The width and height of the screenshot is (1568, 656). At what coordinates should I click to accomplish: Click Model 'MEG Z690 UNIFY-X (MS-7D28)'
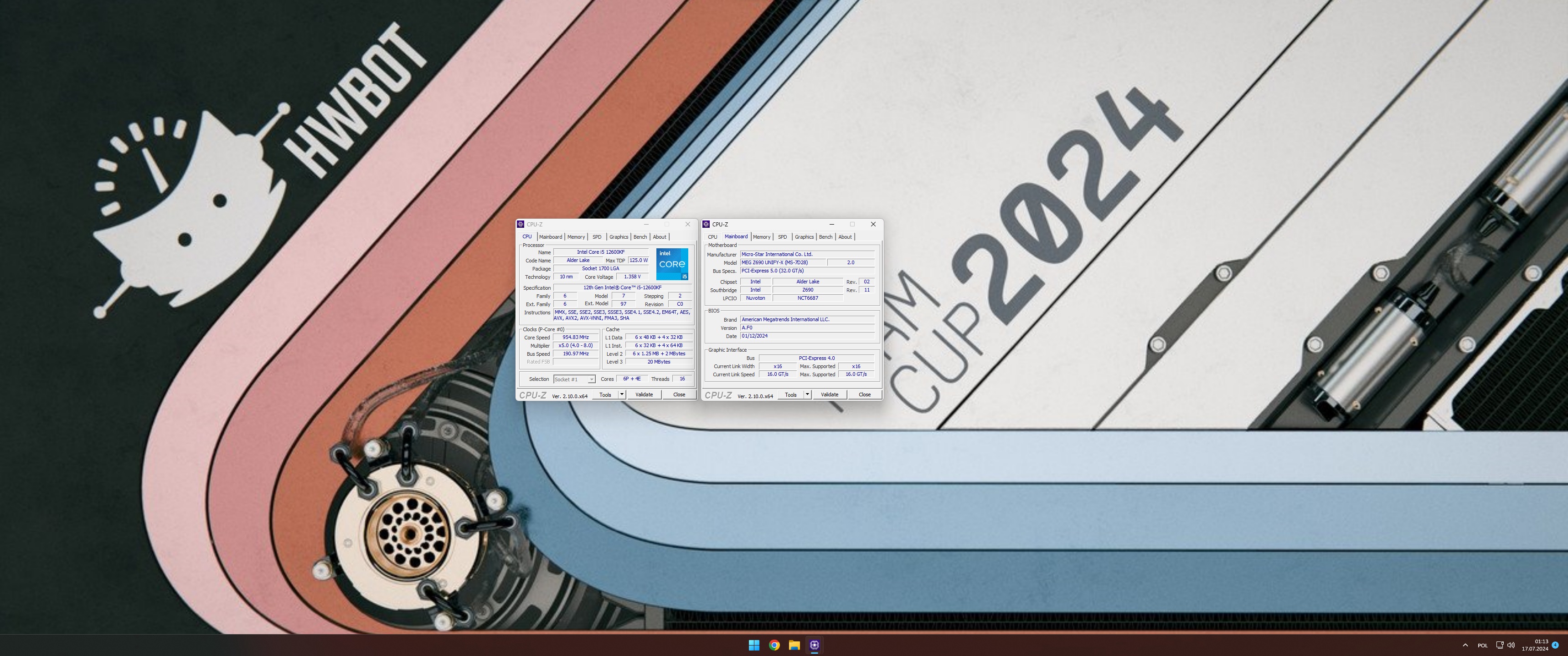pos(783,263)
